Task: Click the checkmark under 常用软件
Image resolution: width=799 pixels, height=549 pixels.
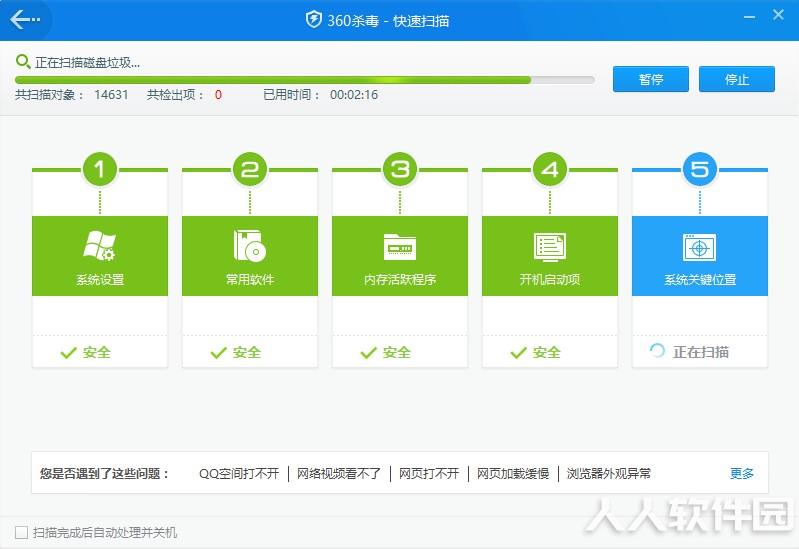Action: pos(218,352)
